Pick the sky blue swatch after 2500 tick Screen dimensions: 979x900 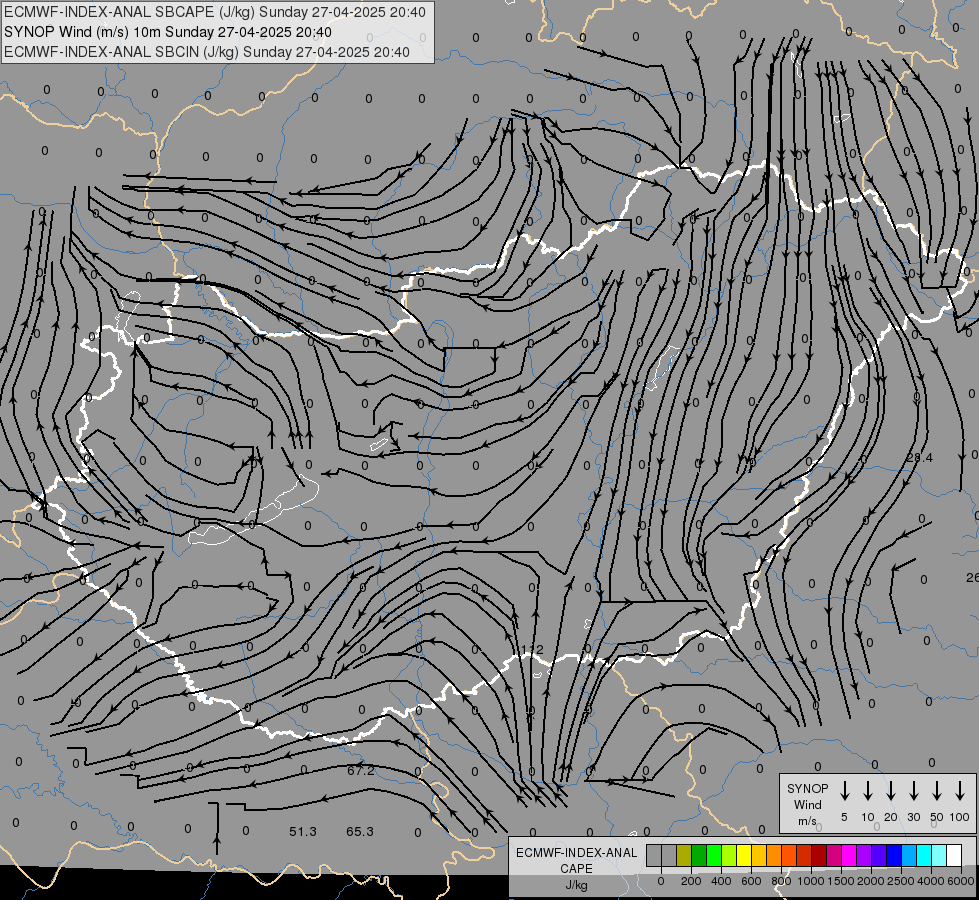[908, 855]
